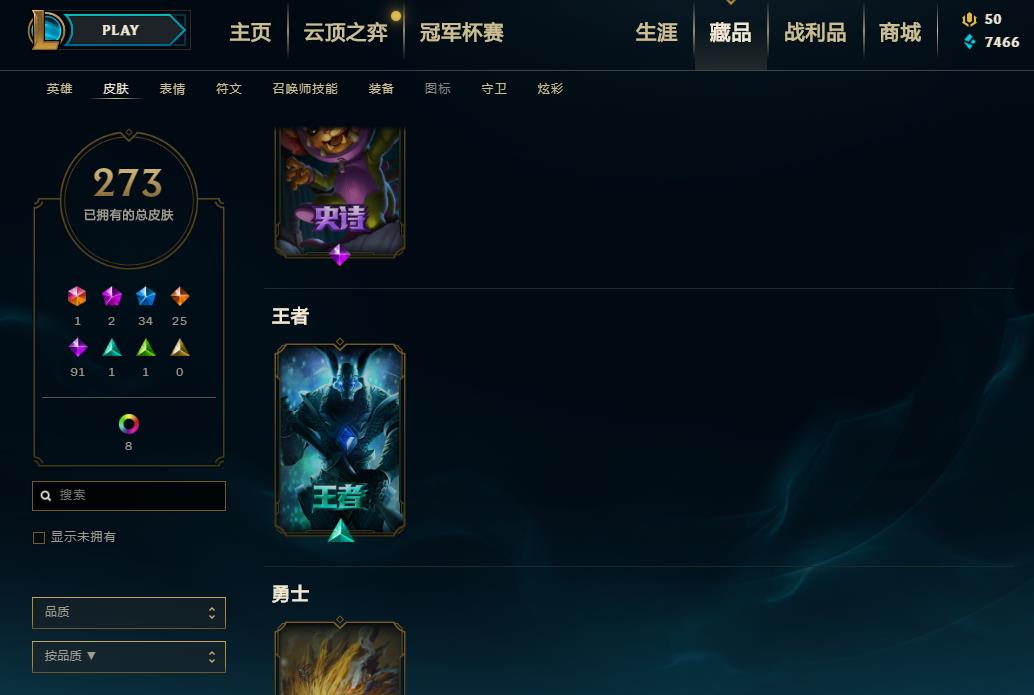The image size is (1034, 695).
Task: Select the green triangle gem icon
Action: pos(146,347)
